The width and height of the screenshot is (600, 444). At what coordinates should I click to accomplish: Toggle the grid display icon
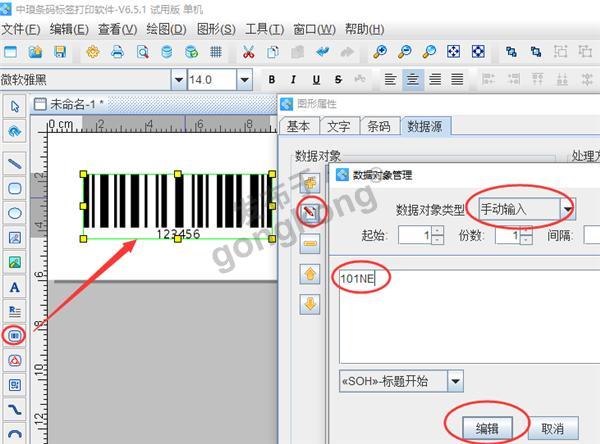point(216,51)
